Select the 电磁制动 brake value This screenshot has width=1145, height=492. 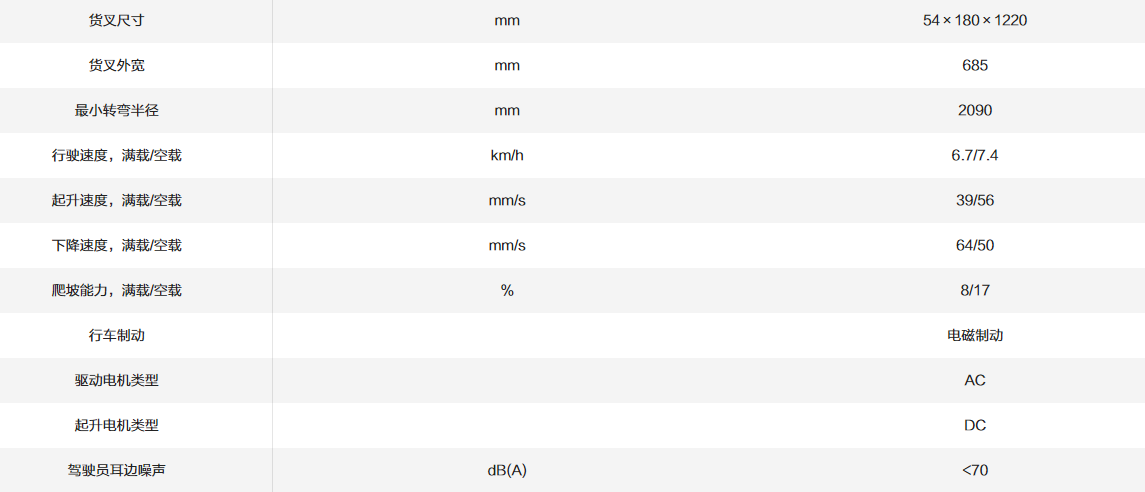click(x=975, y=335)
